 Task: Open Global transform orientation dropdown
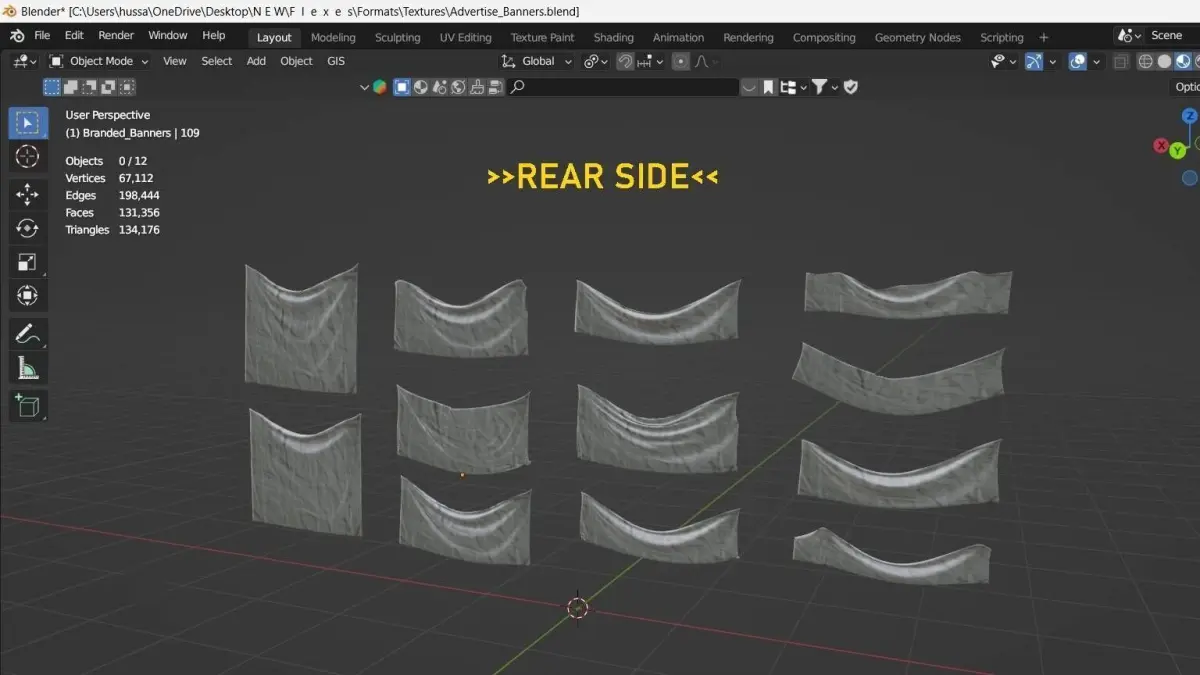(x=538, y=61)
